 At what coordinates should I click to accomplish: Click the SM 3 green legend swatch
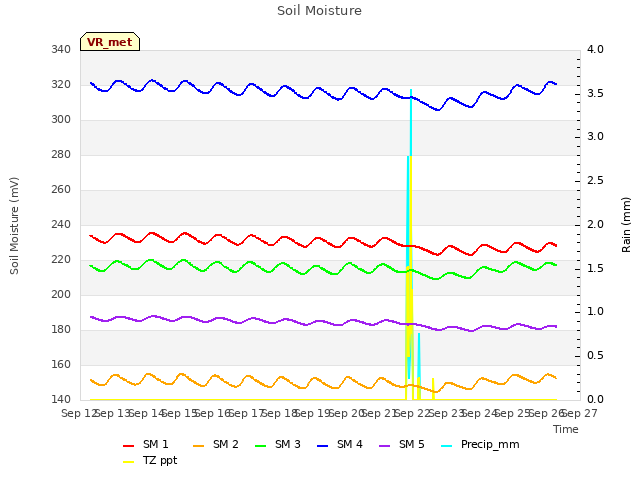click(260, 446)
